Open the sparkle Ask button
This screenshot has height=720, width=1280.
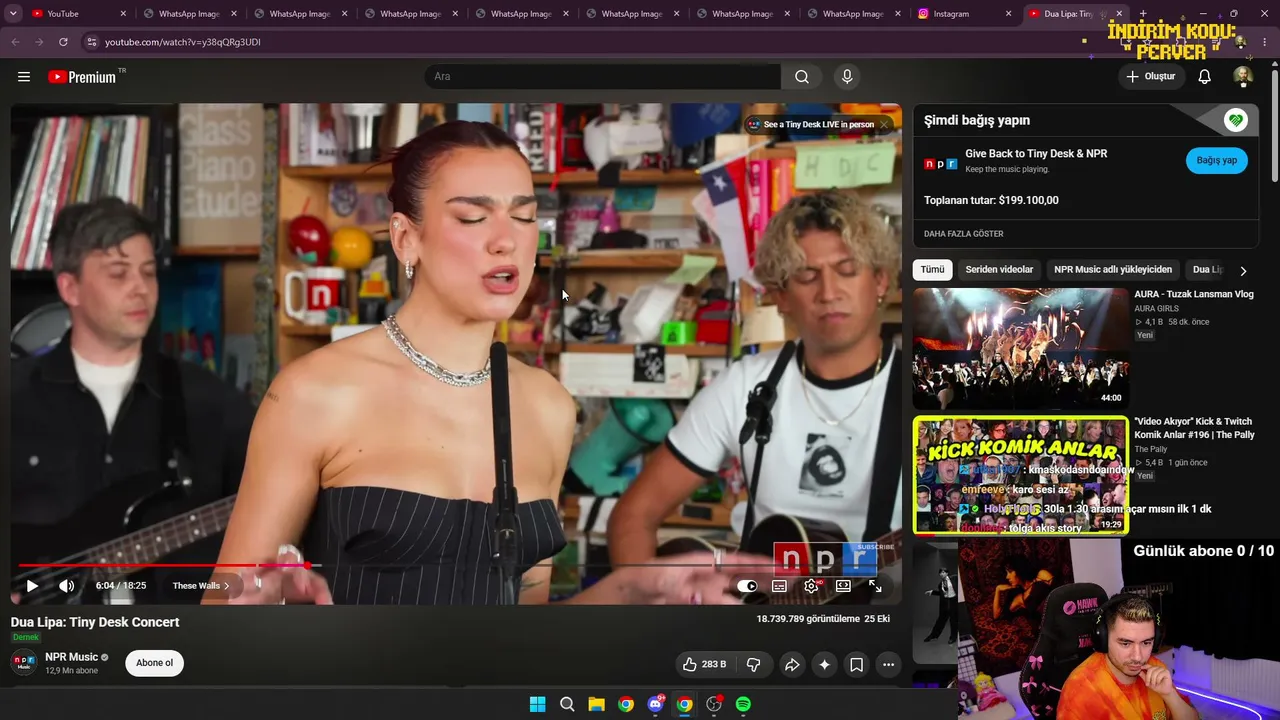click(824, 664)
